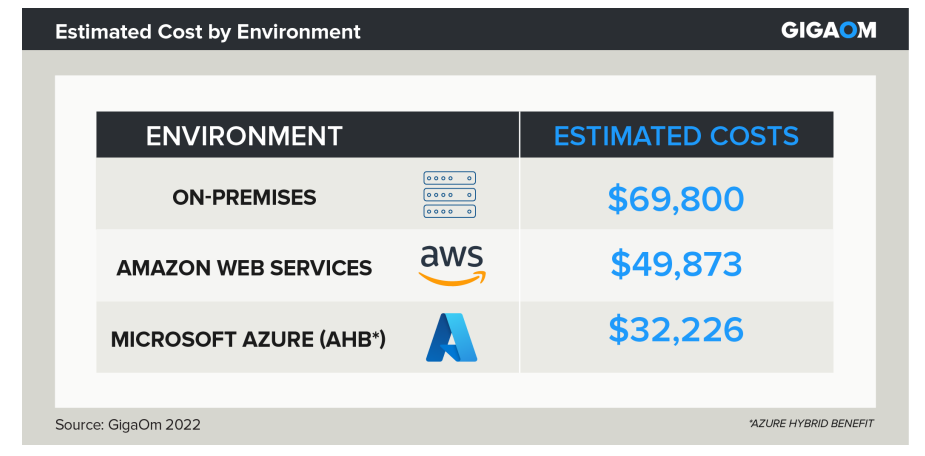Select the $49,873 cost value

(676, 264)
